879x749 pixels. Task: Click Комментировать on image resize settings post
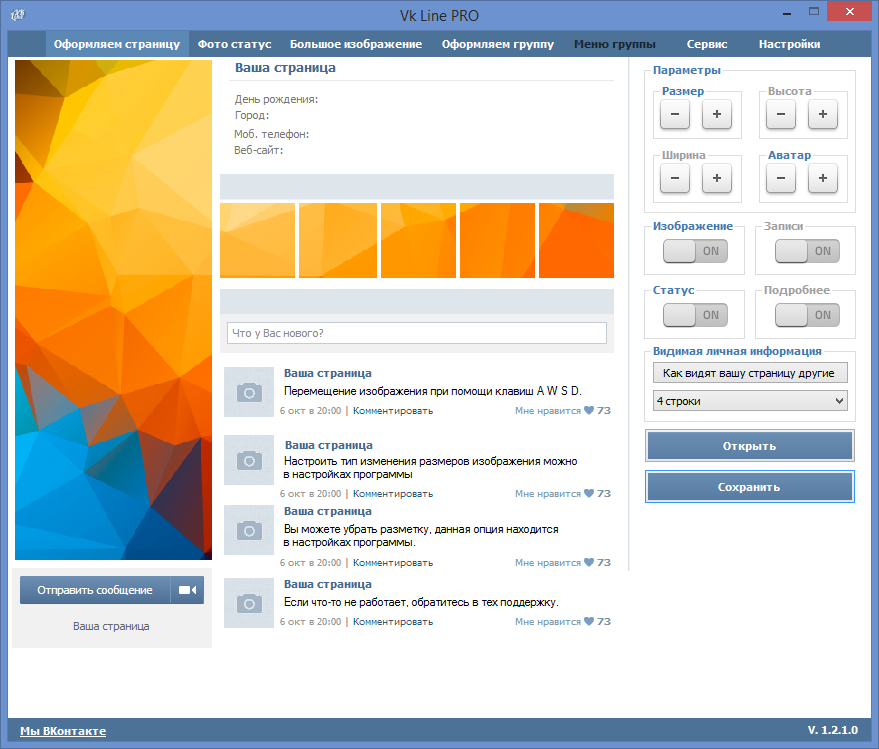pos(393,494)
